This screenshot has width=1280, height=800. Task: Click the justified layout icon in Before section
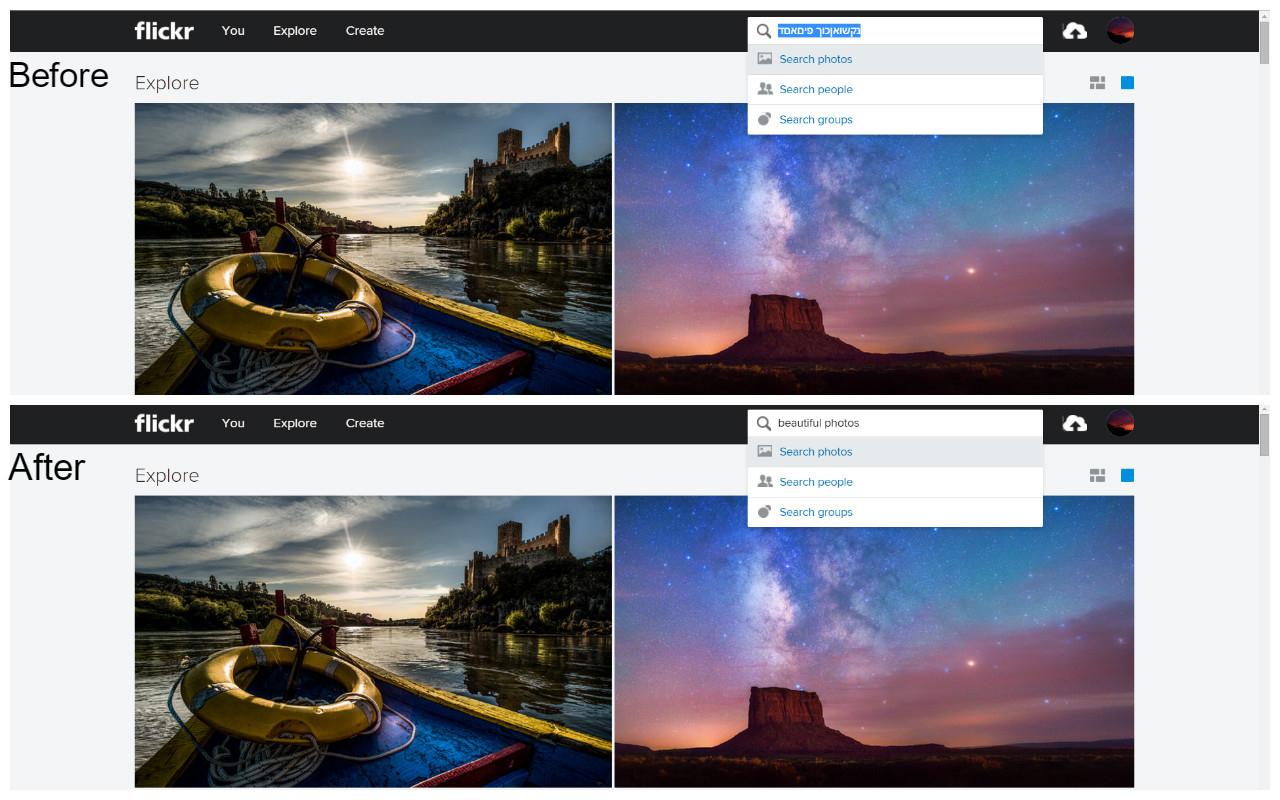[1097, 83]
